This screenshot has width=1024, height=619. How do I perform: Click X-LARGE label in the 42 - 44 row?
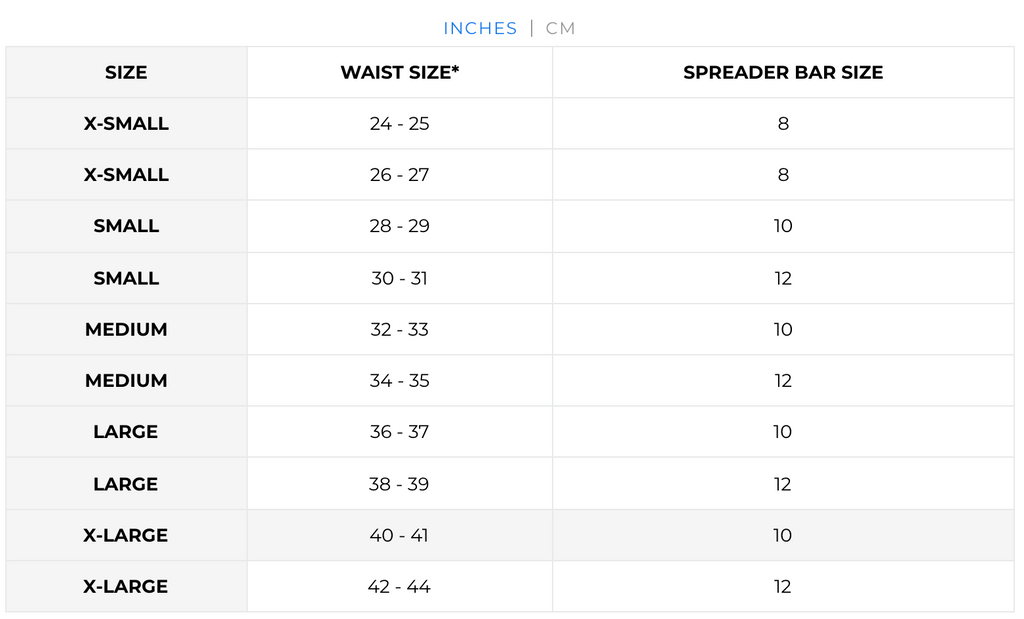tap(126, 587)
